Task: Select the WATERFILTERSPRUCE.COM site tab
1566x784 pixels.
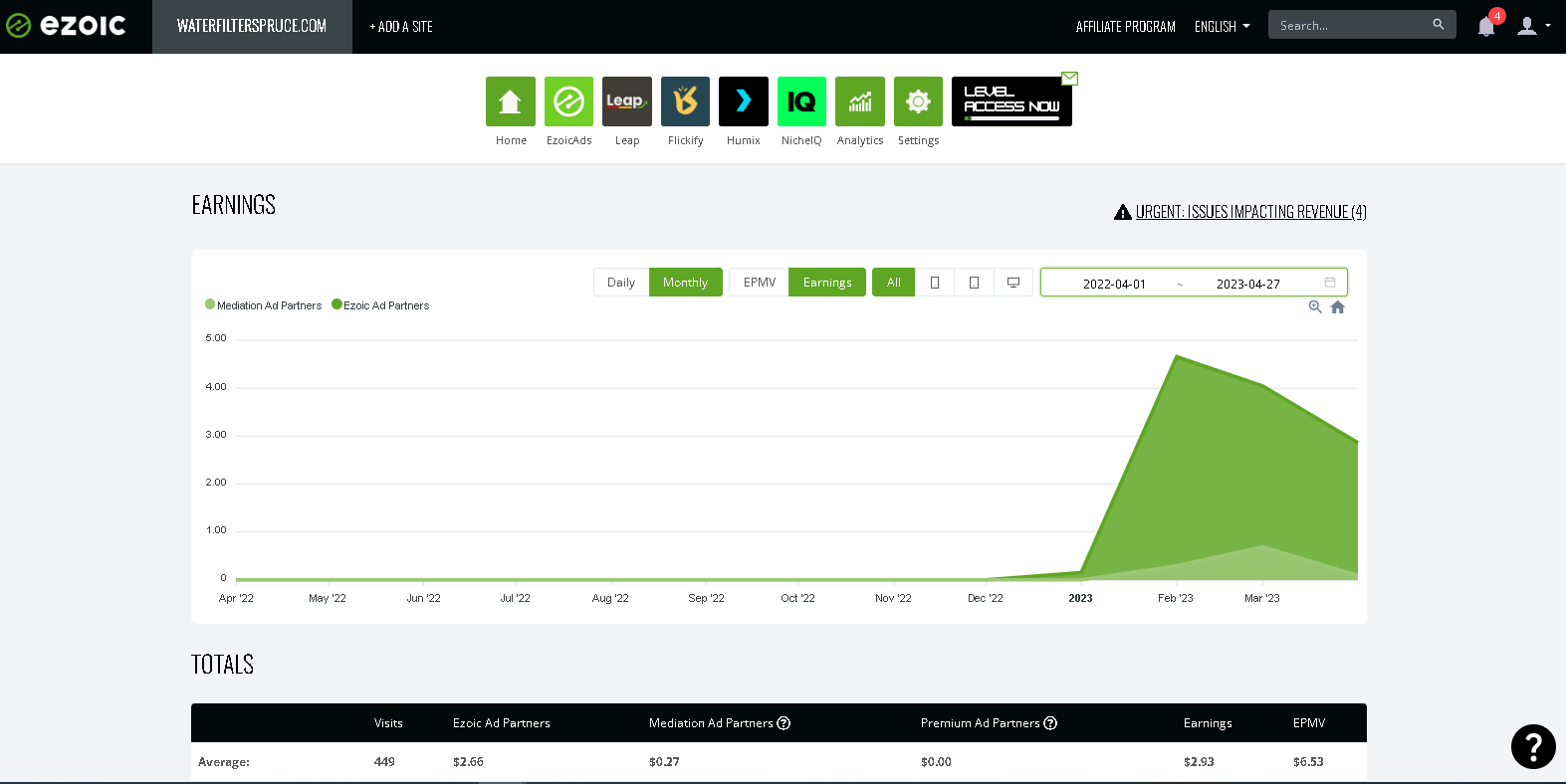Action: [252, 27]
